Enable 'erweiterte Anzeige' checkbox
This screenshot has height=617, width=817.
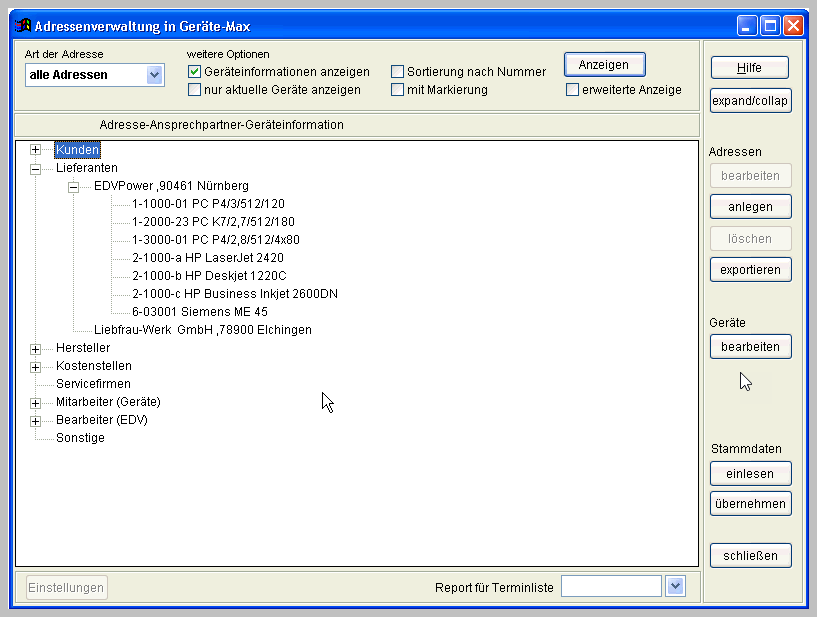tap(573, 90)
